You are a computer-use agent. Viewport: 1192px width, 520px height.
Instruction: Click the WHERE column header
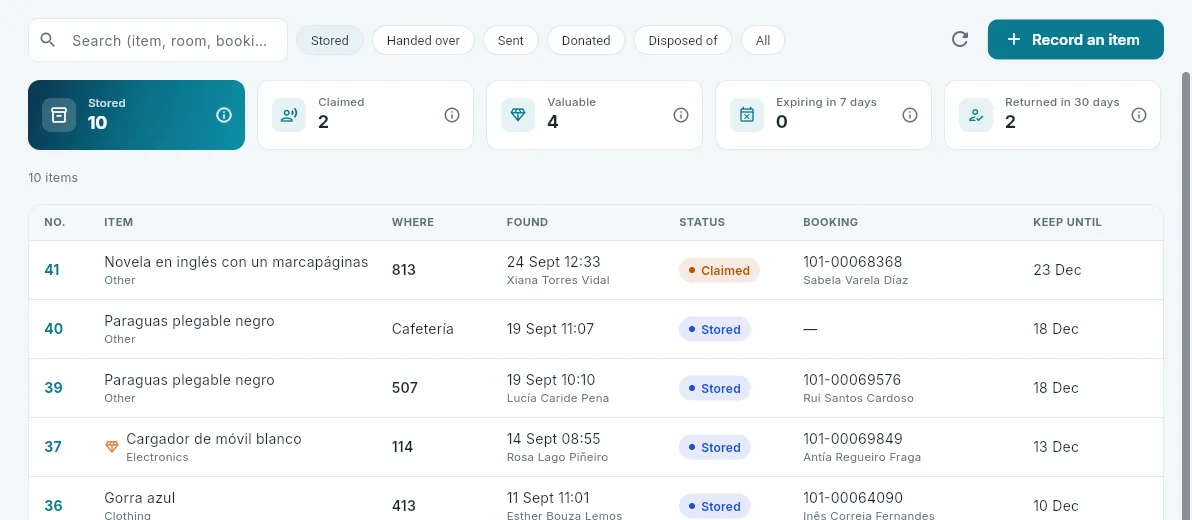[413, 222]
